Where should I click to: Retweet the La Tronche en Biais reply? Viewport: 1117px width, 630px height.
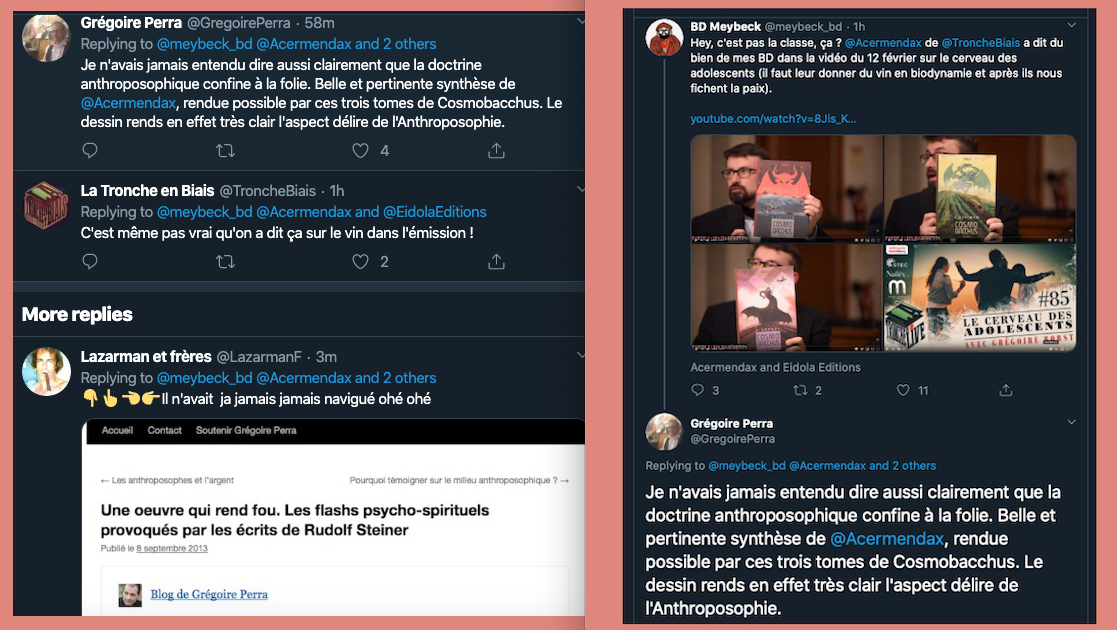click(225, 262)
